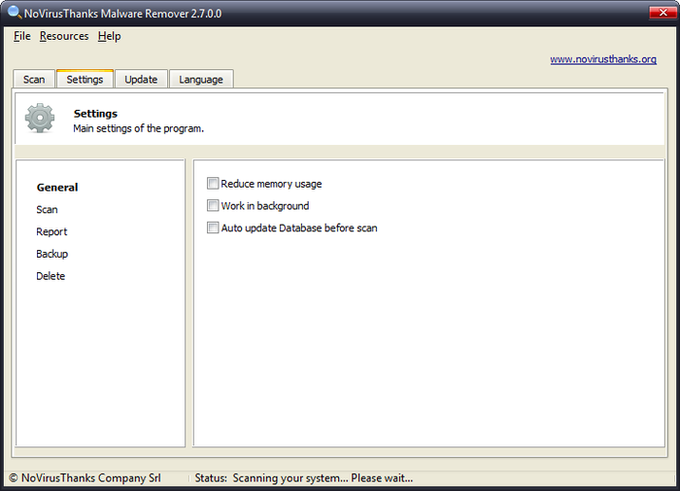Open Report settings category
The image size is (680, 491).
click(x=52, y=232)
